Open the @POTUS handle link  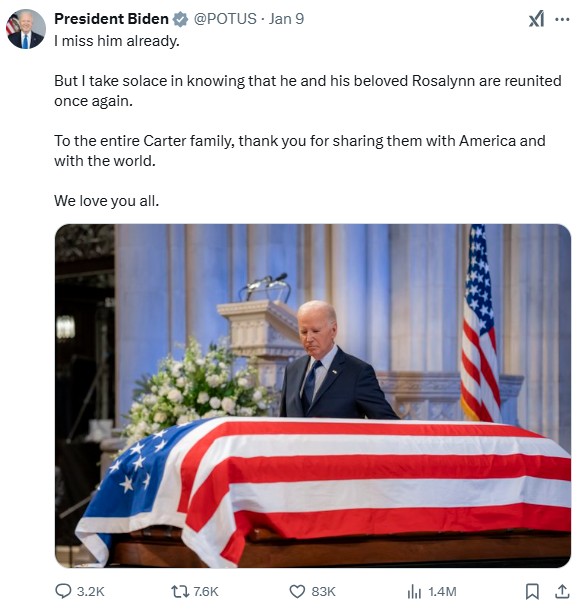click(x=225, y=19)
